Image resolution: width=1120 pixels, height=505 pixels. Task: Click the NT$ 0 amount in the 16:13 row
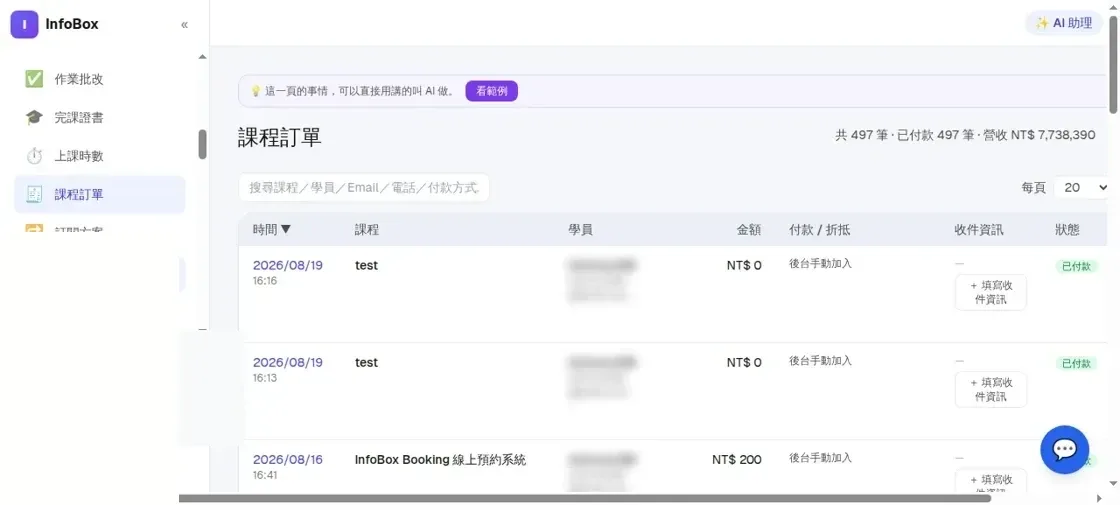(744, 363)
